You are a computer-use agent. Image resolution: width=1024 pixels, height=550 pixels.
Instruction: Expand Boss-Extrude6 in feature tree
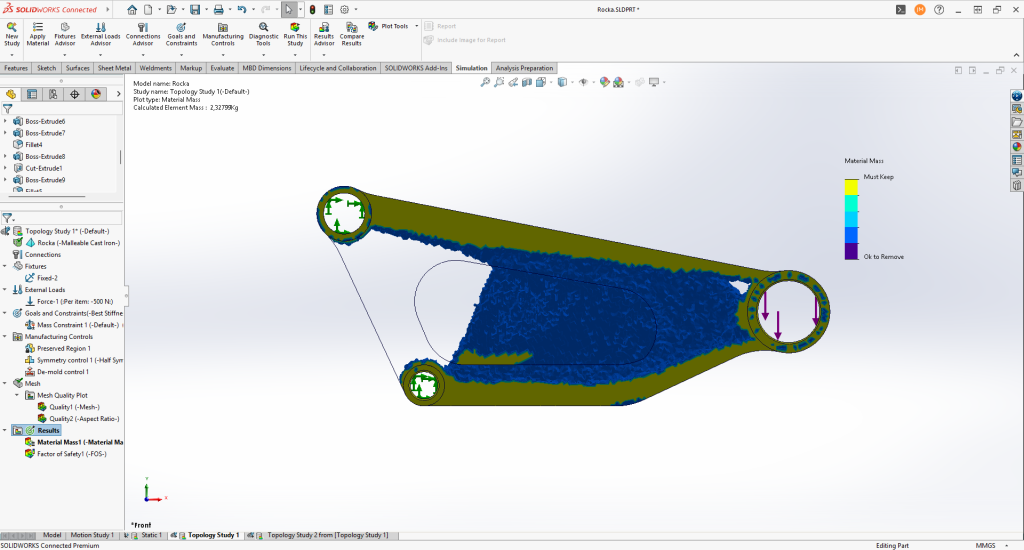(x=6, y=121)
